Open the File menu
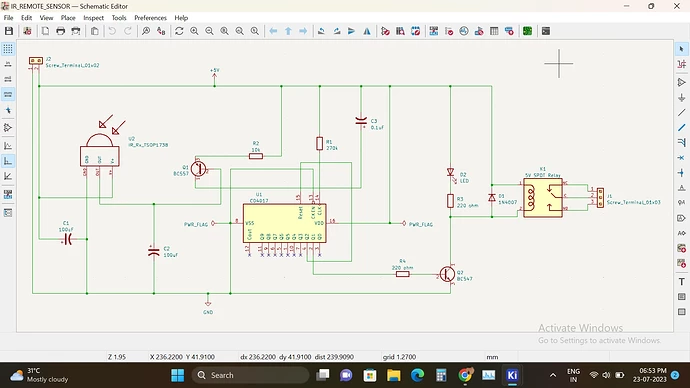Viewport: 690px width, 388px height. pyautogui.click(x=8, y=18)
